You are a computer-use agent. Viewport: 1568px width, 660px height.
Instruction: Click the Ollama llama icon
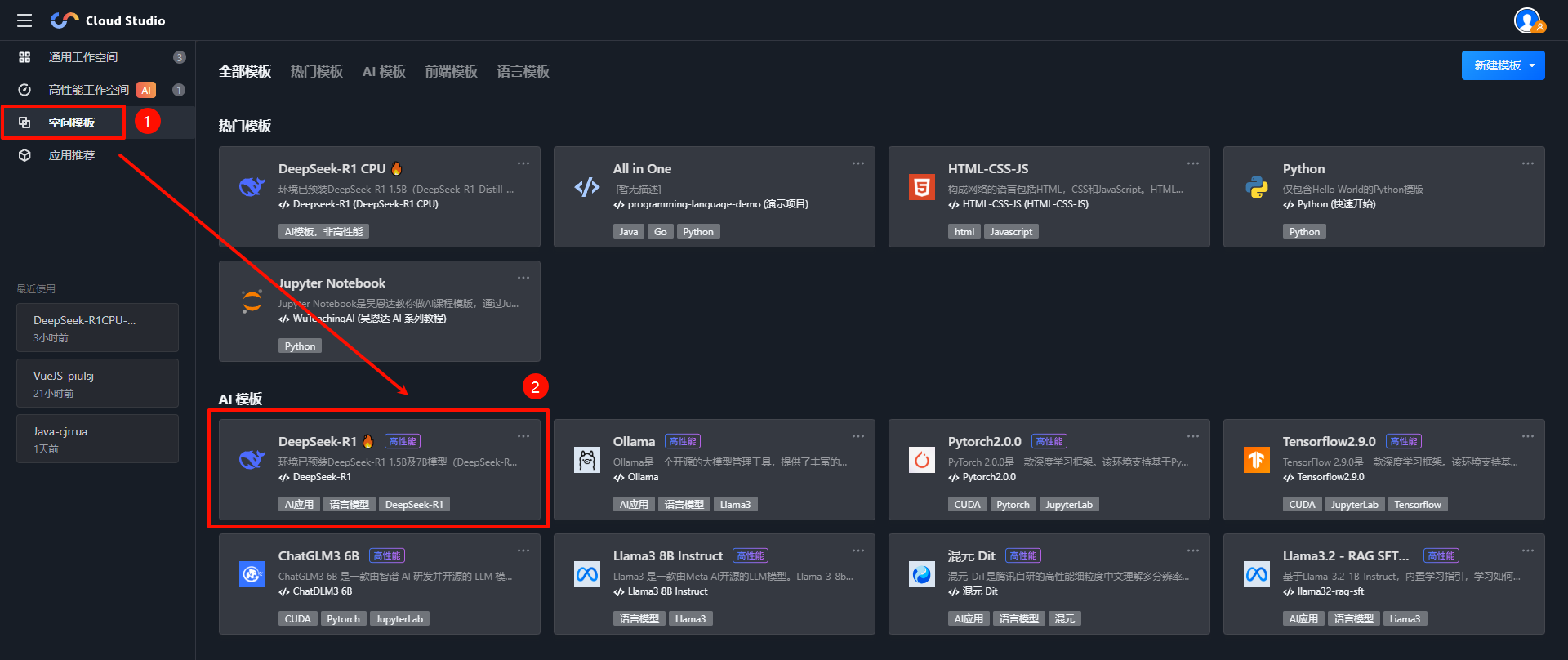coord(587,460)
